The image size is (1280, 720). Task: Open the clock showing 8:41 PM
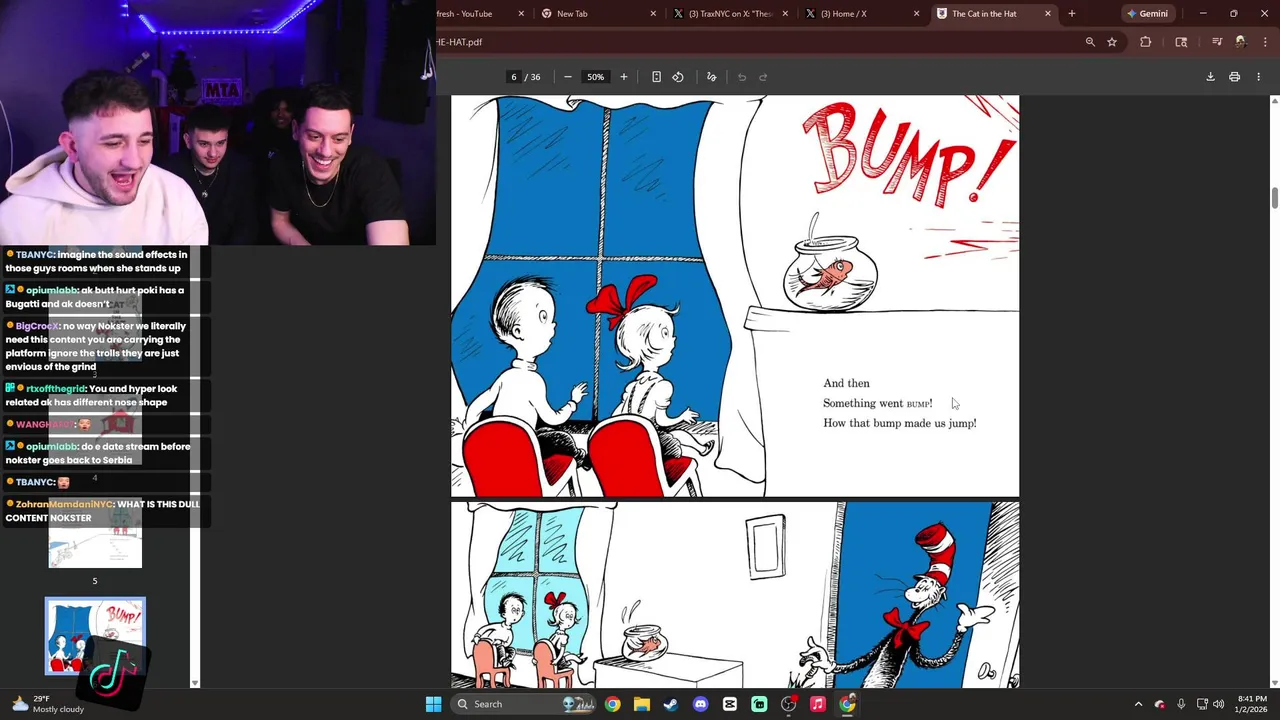[1252, 704]
